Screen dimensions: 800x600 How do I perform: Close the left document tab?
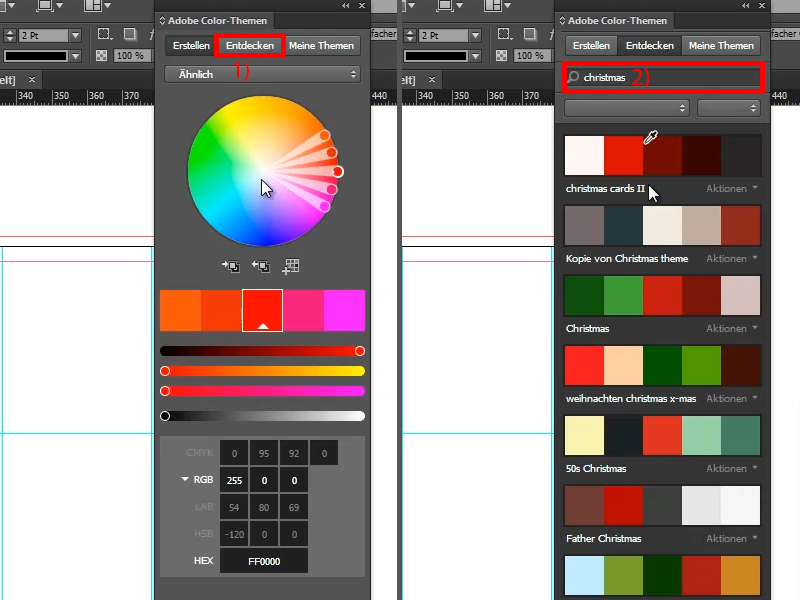tap(32, 79)
